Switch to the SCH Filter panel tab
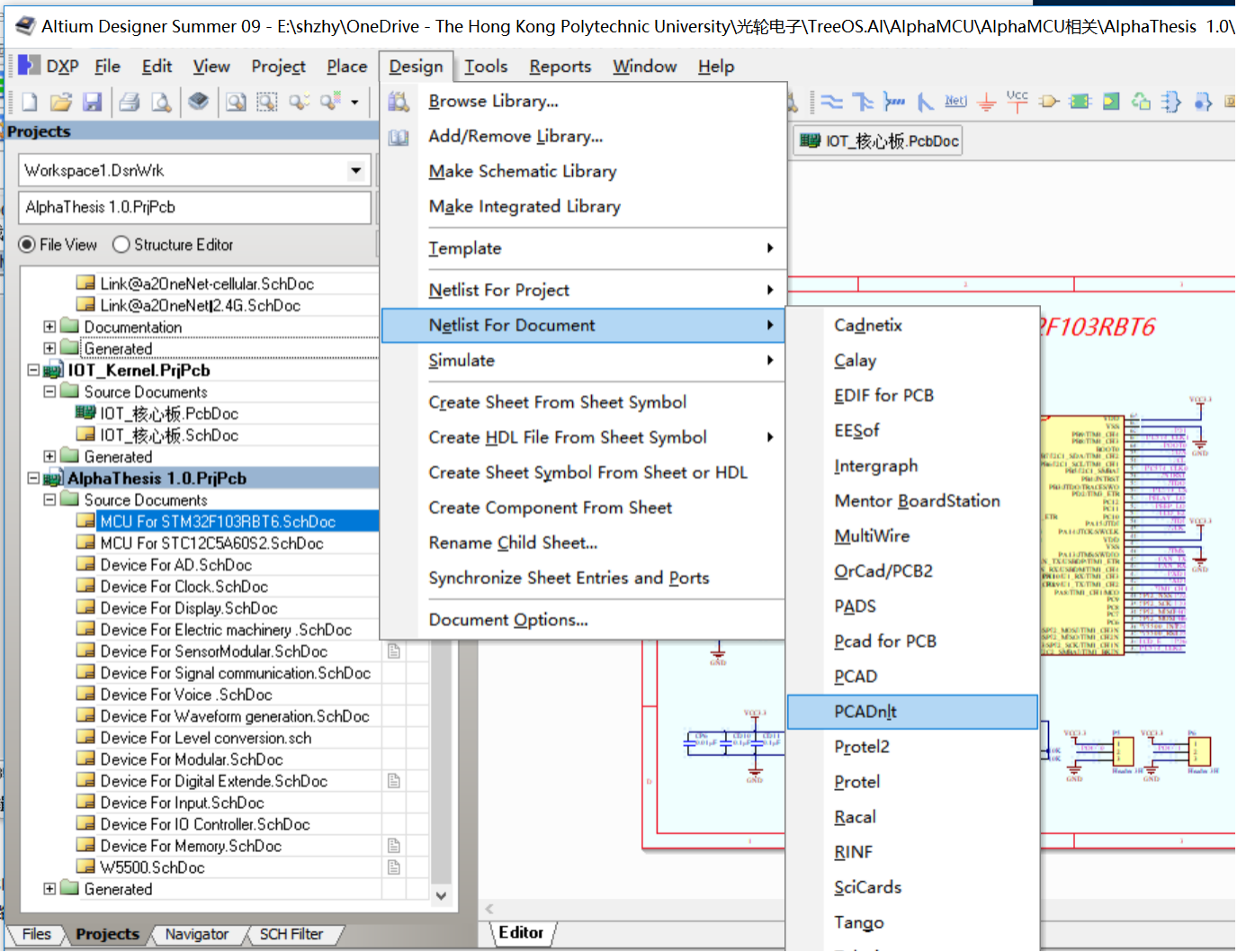Image resolution: width=1237 pixels, height=952 pixels. click(291, 934)
